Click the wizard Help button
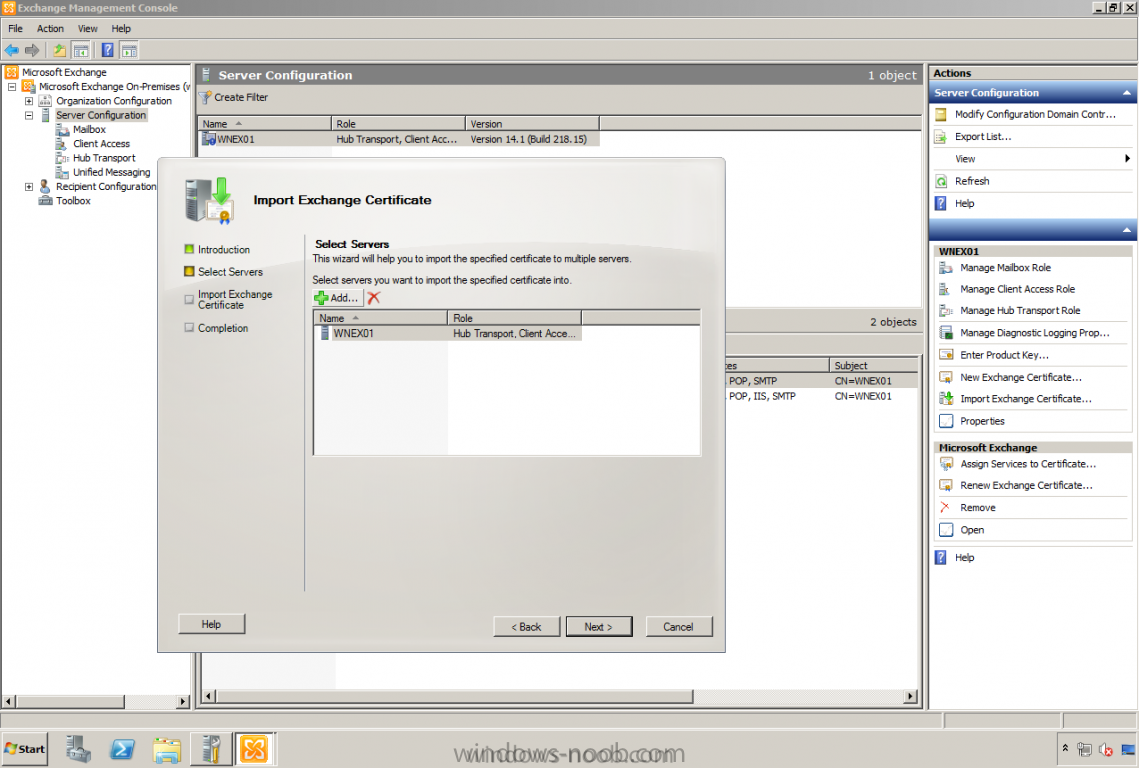 click(x=211, y=624)
